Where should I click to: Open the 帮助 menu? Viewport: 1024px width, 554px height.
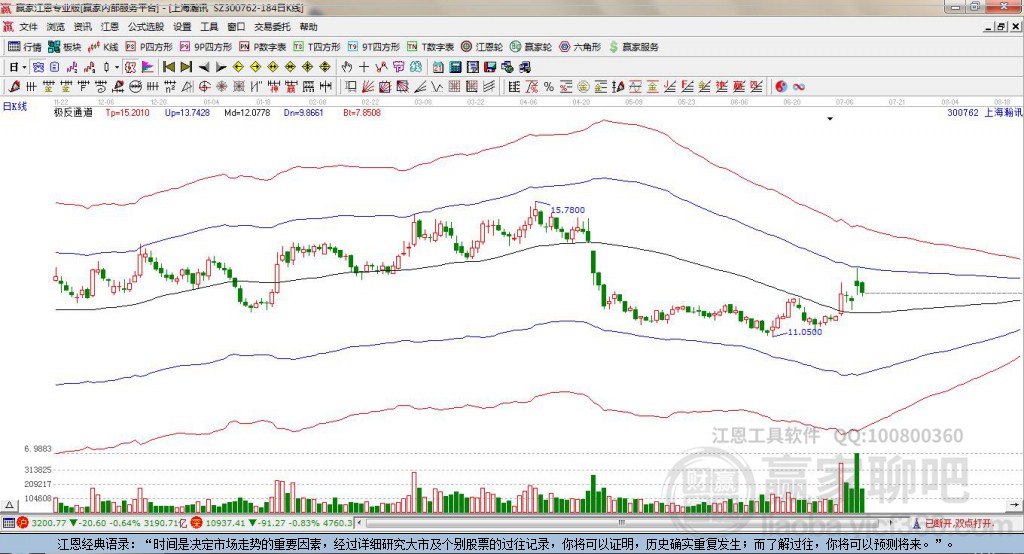point(308,27)
